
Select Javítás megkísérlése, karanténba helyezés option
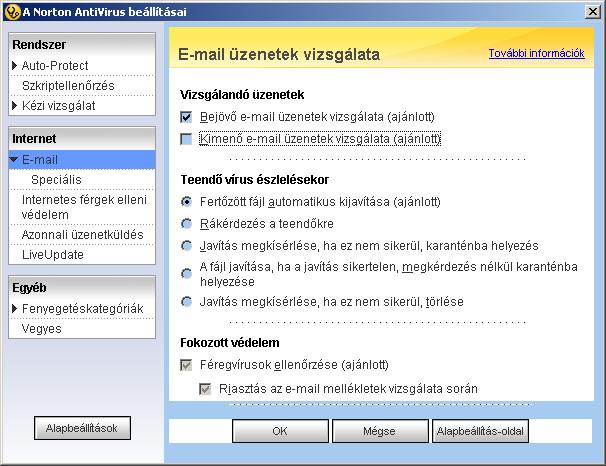187,246
